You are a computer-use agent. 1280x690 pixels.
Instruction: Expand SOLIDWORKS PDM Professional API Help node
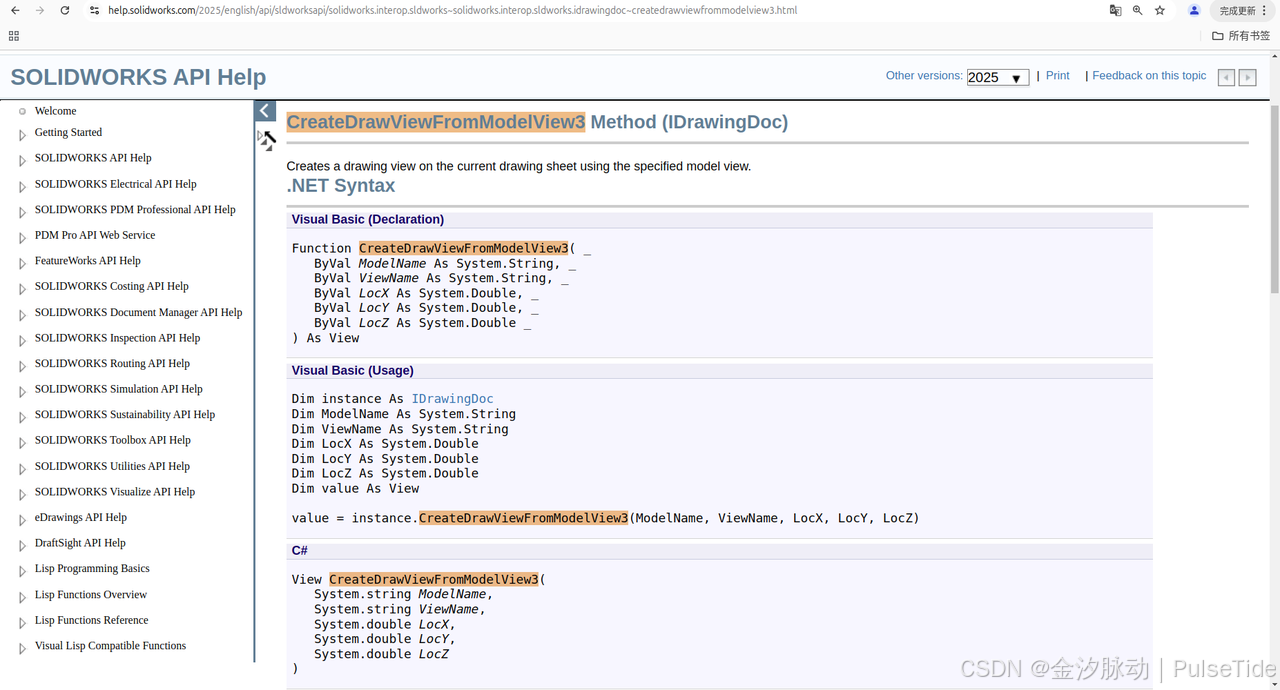click(22, 213)
